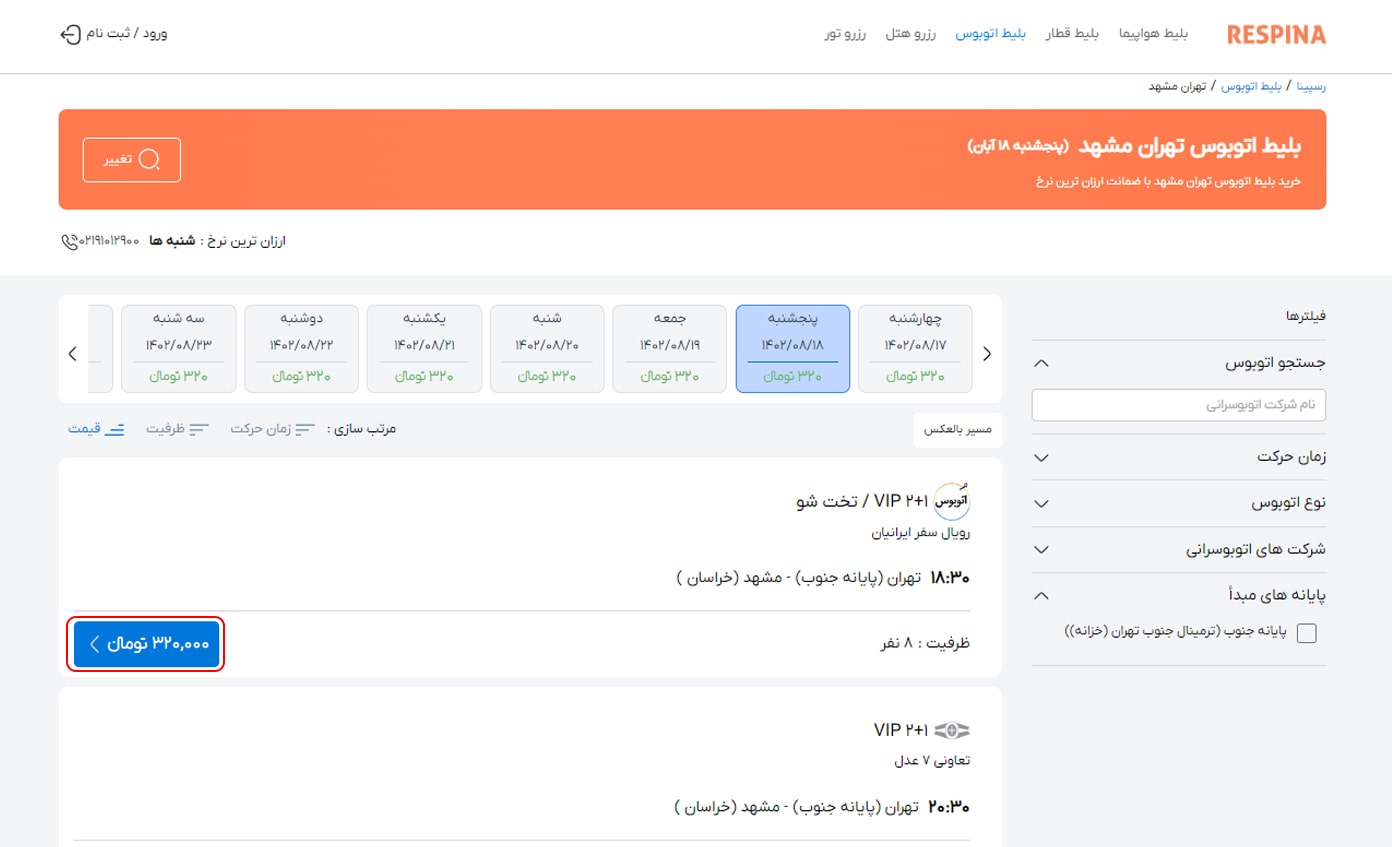Image resolution: width=1392 pixels, height=847 pixels.
Task: Open the بلیط قطار navigation item
Action: [1073, 32]
